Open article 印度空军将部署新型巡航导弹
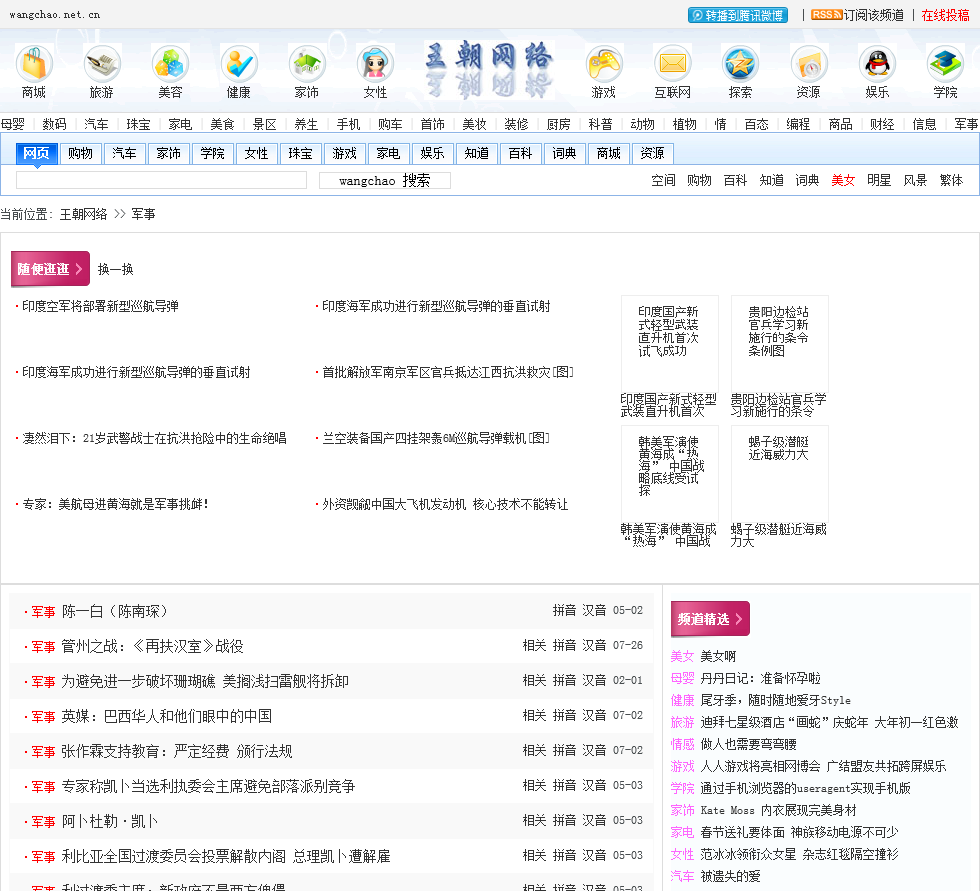Viewport: 980px width, 891px height. pyautogui.click(x=100, y=306)
